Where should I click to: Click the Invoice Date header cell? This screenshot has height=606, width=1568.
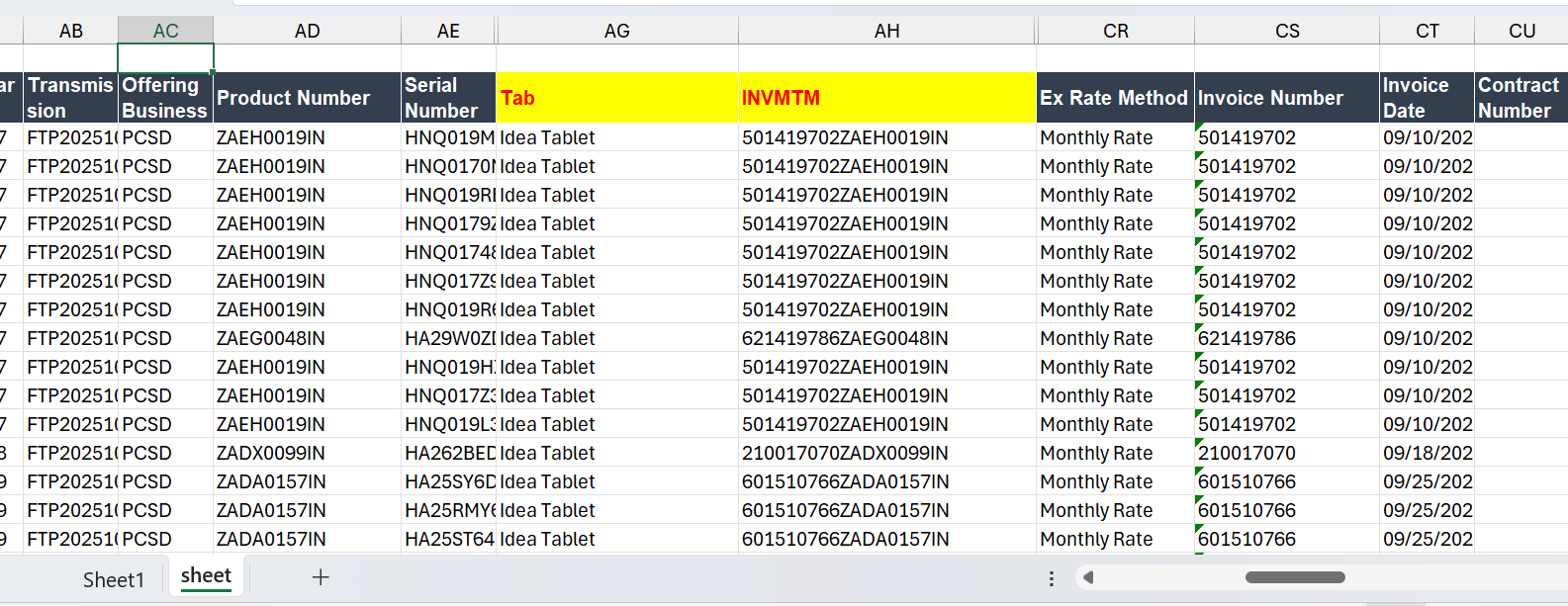point(1426,98)
